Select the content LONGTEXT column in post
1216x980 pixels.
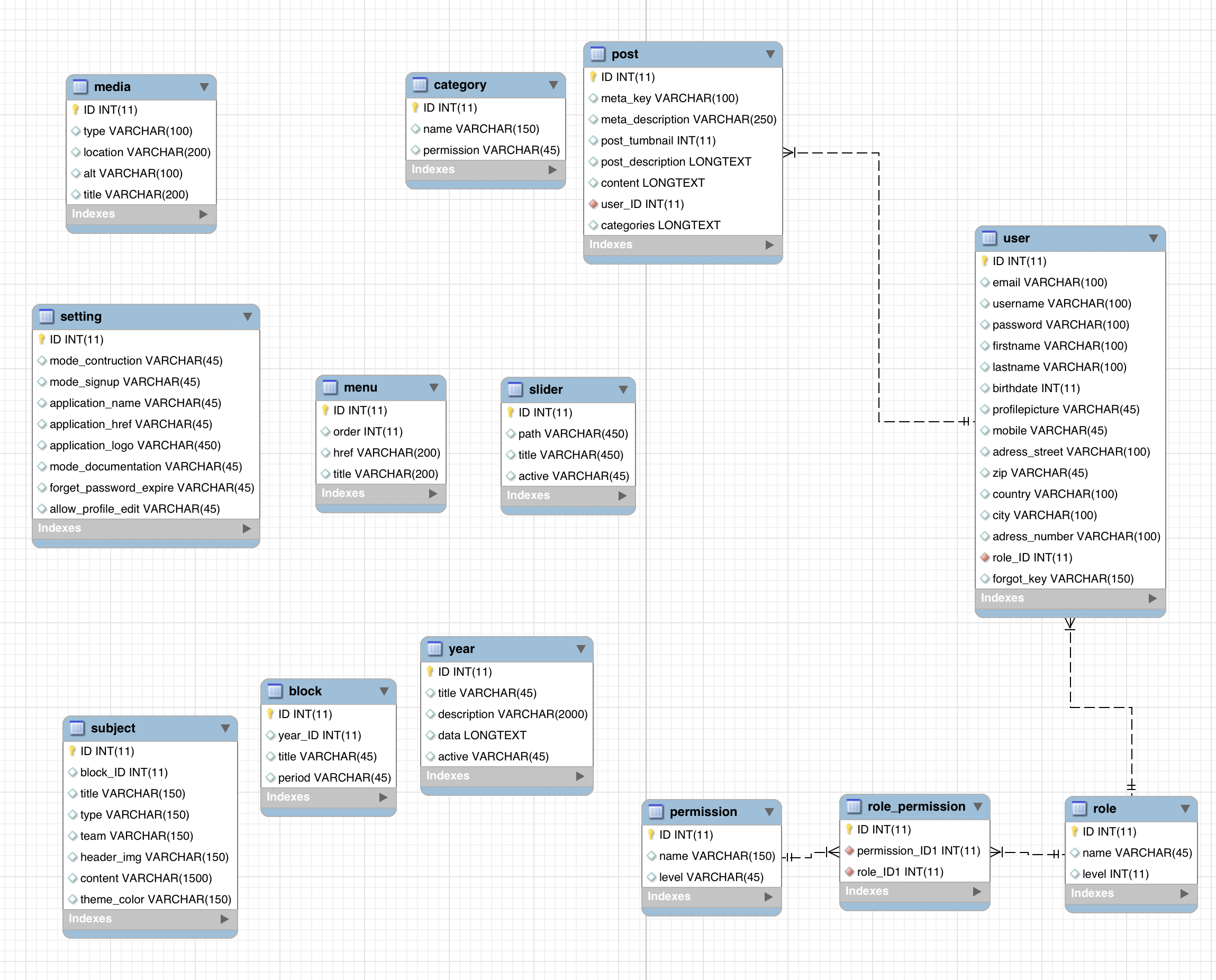652,183
